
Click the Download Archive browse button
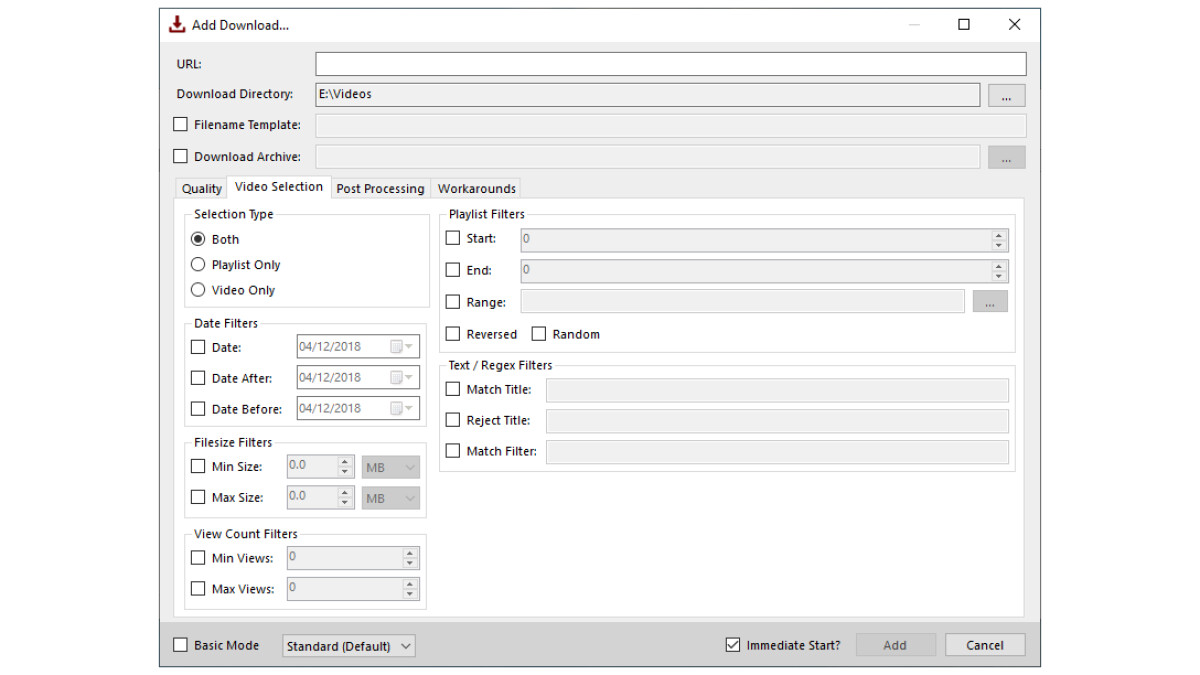pos(1006,157)
